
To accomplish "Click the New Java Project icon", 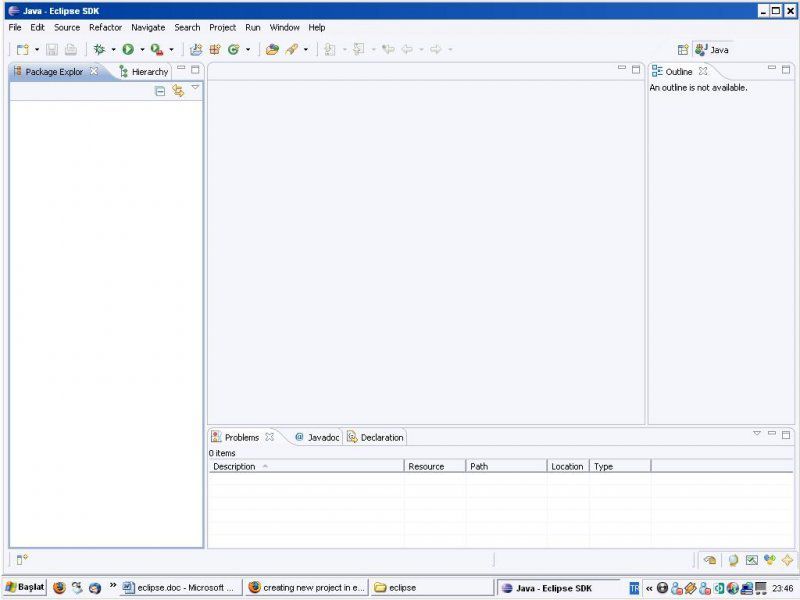I will click(x=196, y=49).
